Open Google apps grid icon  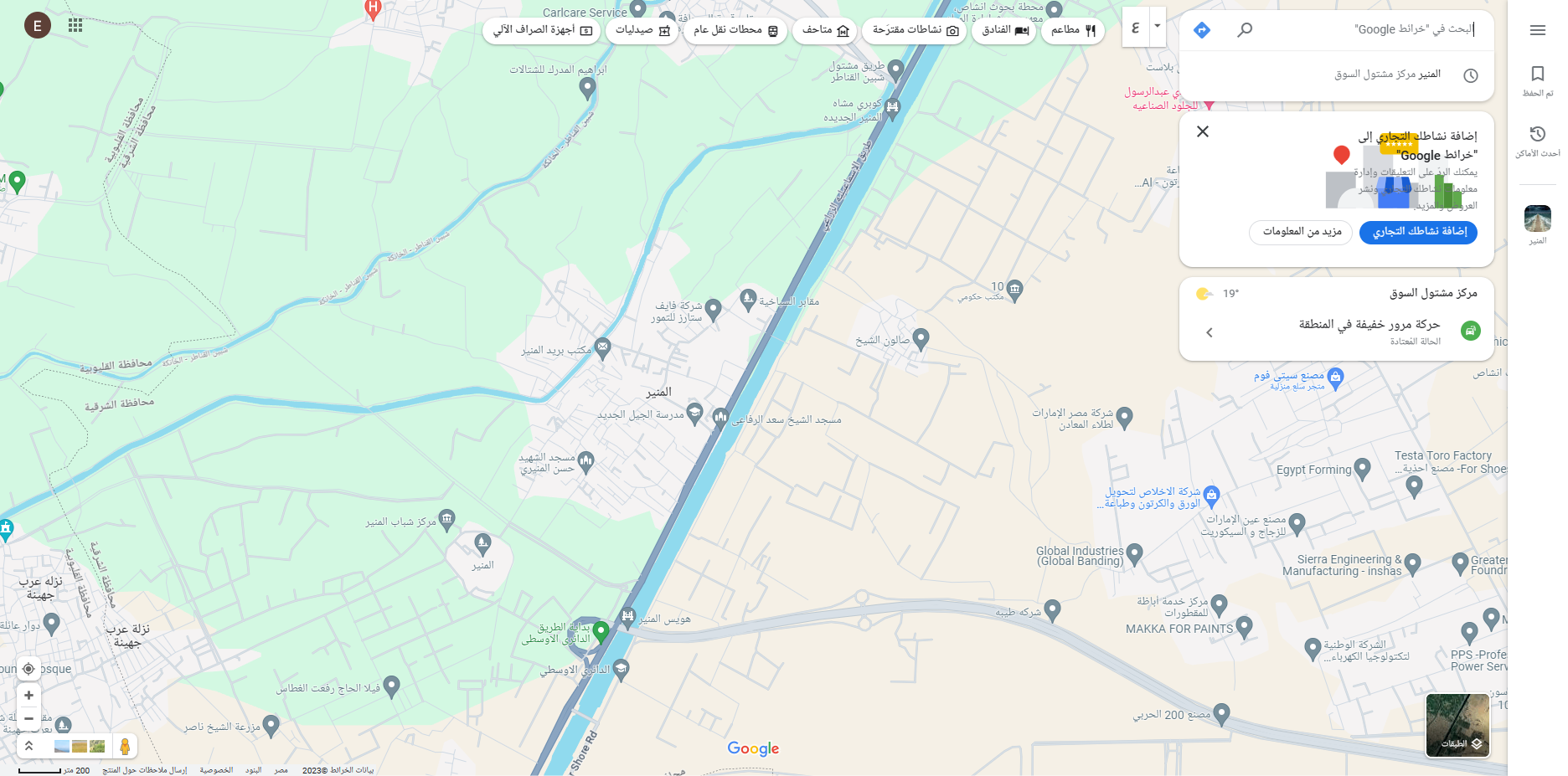tap(75, 25)
